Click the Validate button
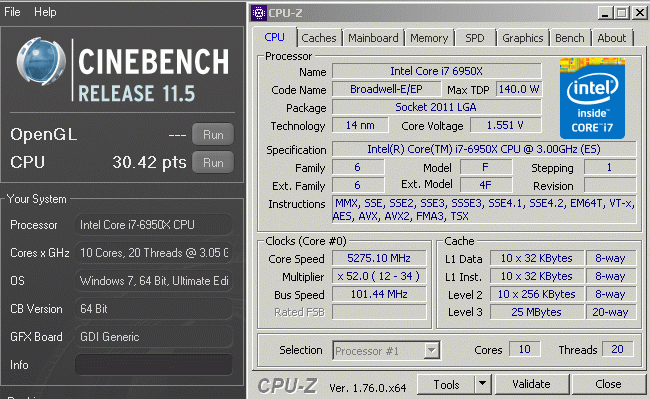650x399 pixels. pos(531,384)
